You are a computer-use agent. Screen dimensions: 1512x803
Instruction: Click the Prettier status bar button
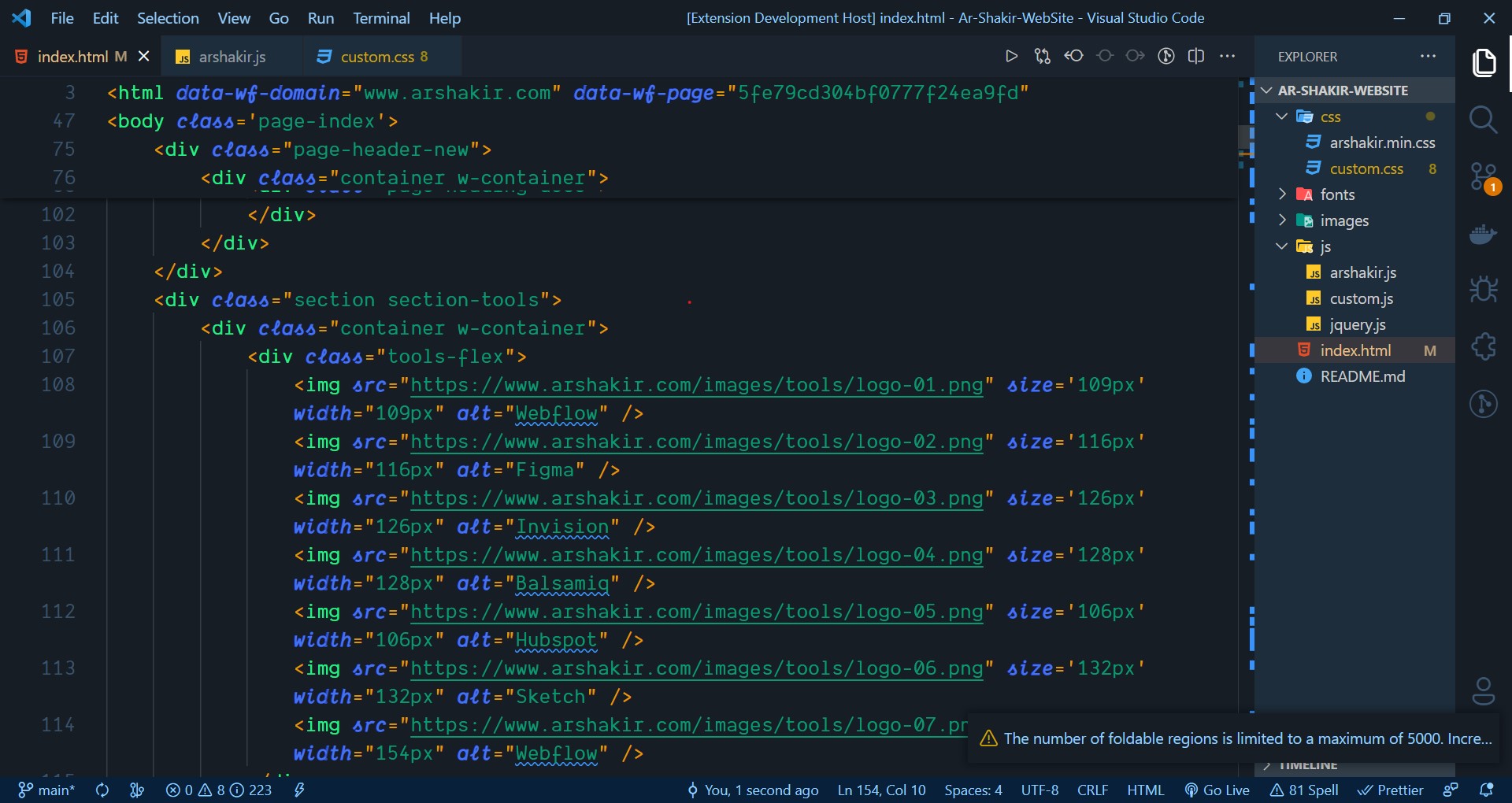(x=1391, y=790)
